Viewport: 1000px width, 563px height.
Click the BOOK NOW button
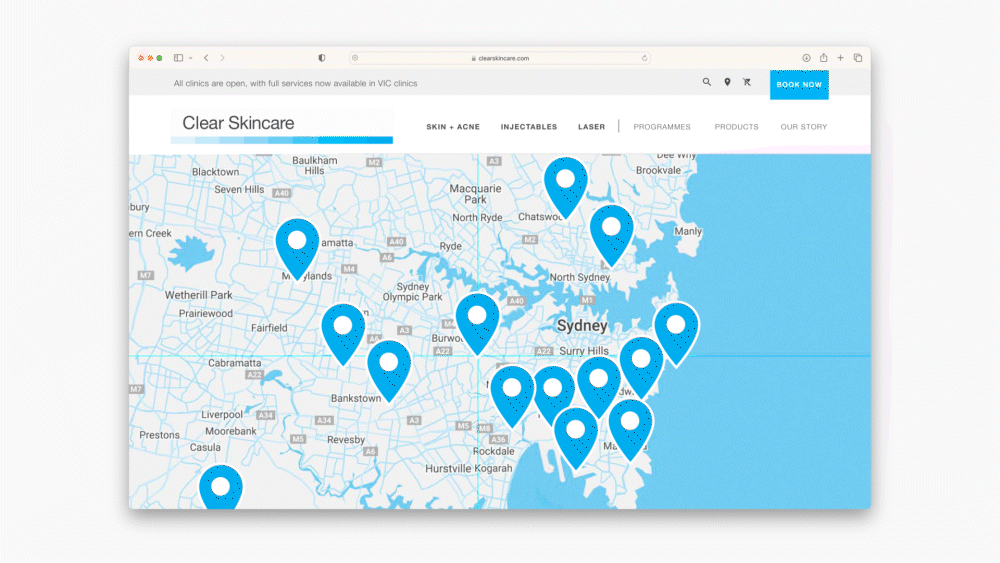click(799, 85)
